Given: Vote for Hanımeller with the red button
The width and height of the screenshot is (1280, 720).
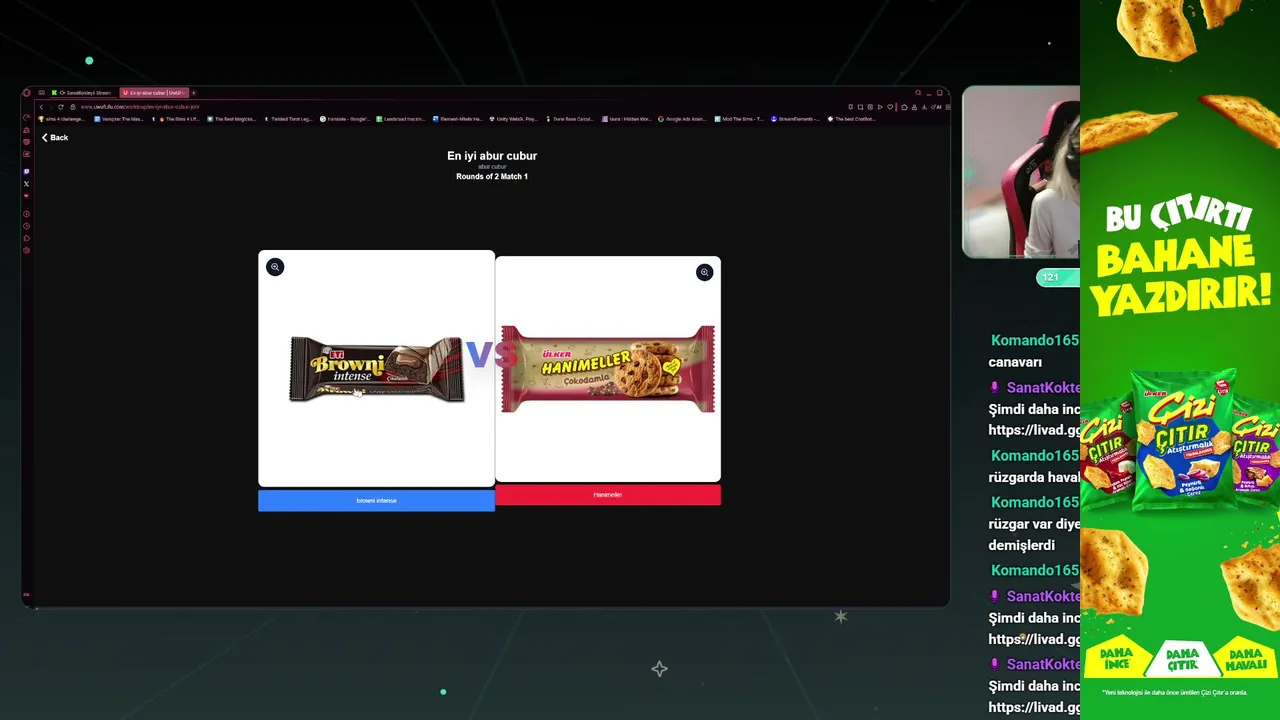Looking at the screenshot, I should point(608,495).
